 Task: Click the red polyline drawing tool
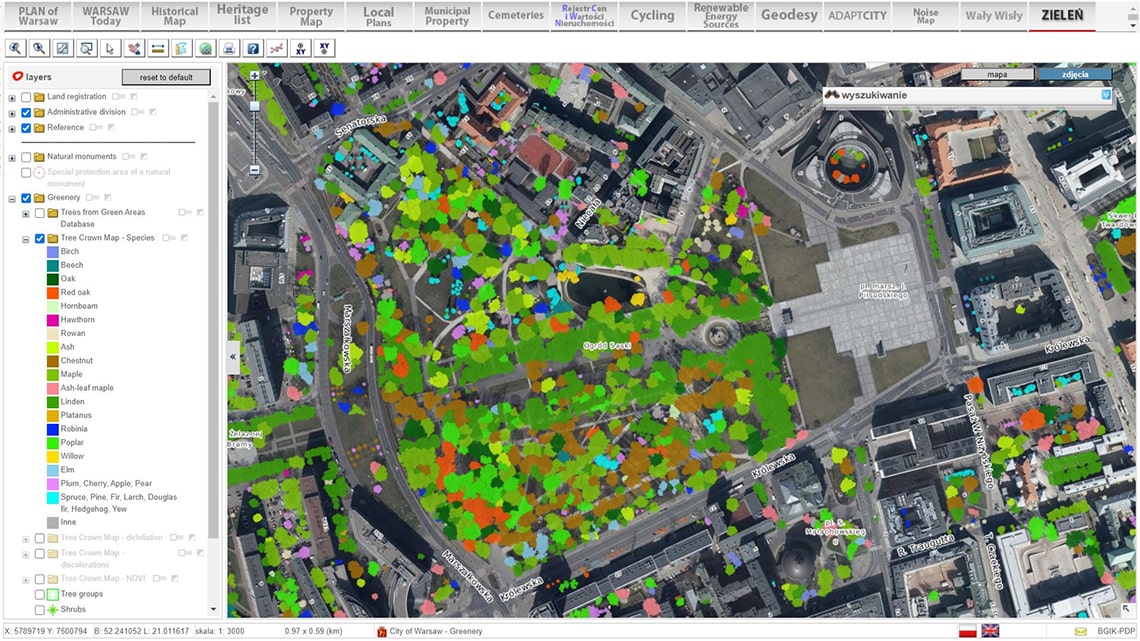click(277, 49)
